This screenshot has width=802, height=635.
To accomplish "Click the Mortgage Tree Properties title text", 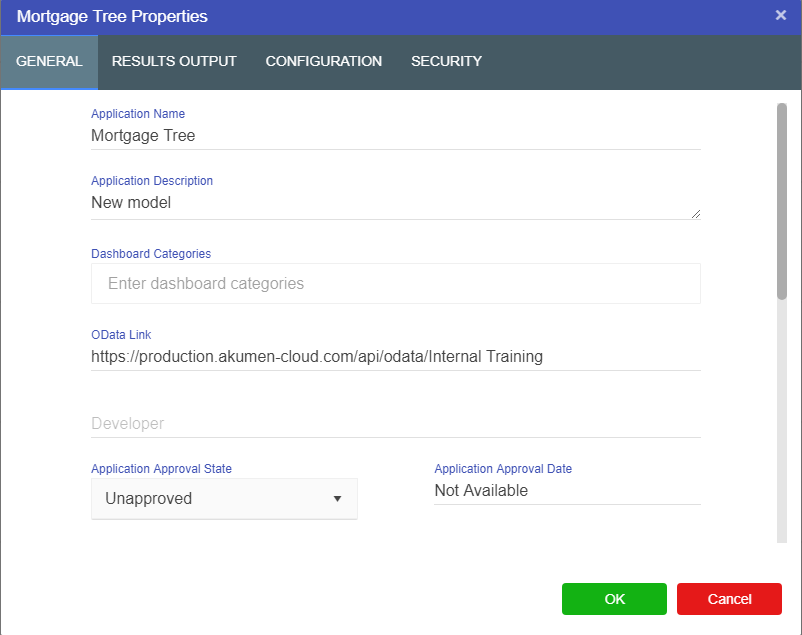I will (112, 17).
